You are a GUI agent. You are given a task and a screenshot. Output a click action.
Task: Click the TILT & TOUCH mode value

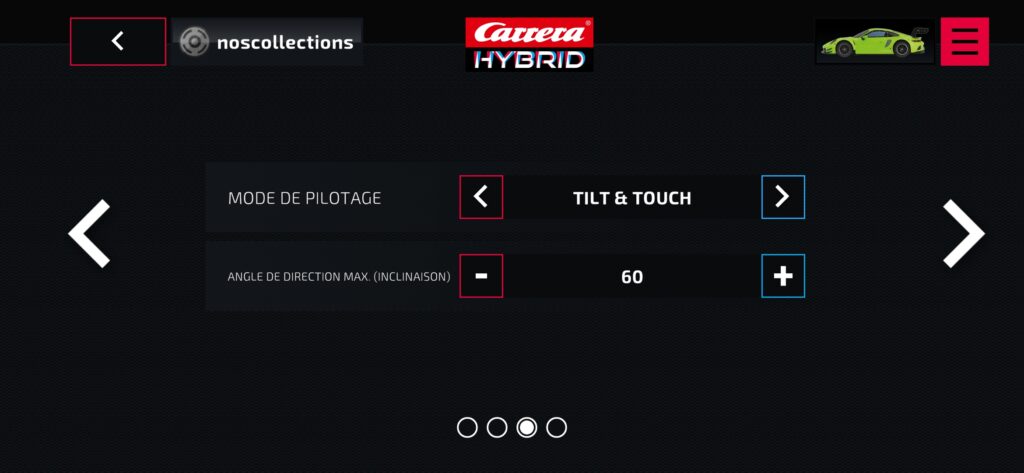coord(632,198)
